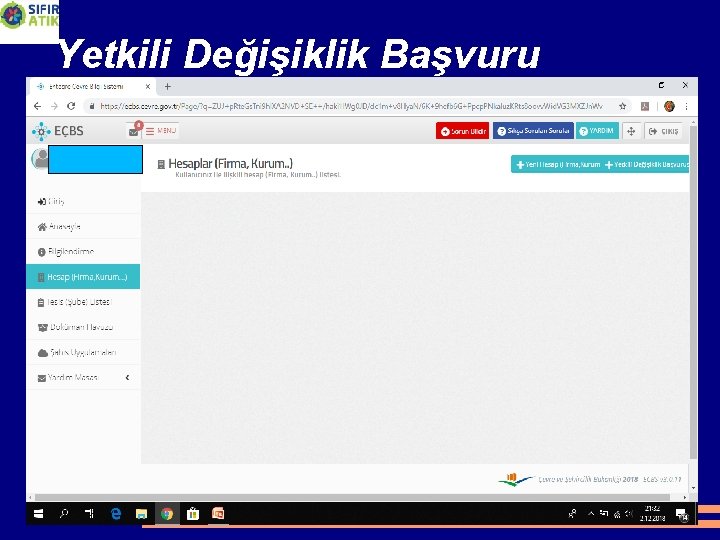
Task: Click the address bar URL
Action: coord(351,106)
